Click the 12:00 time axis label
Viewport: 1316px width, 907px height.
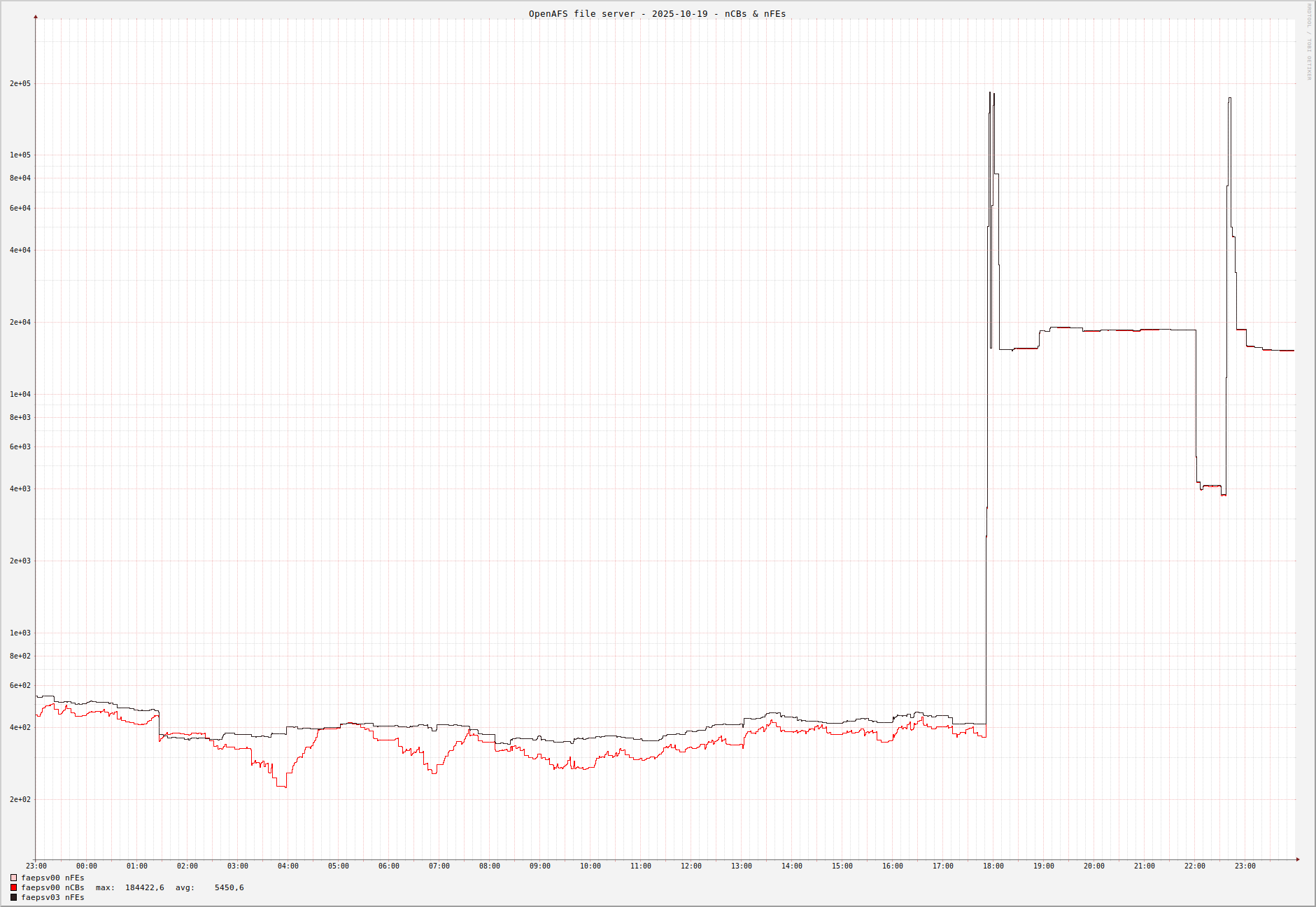691,866
